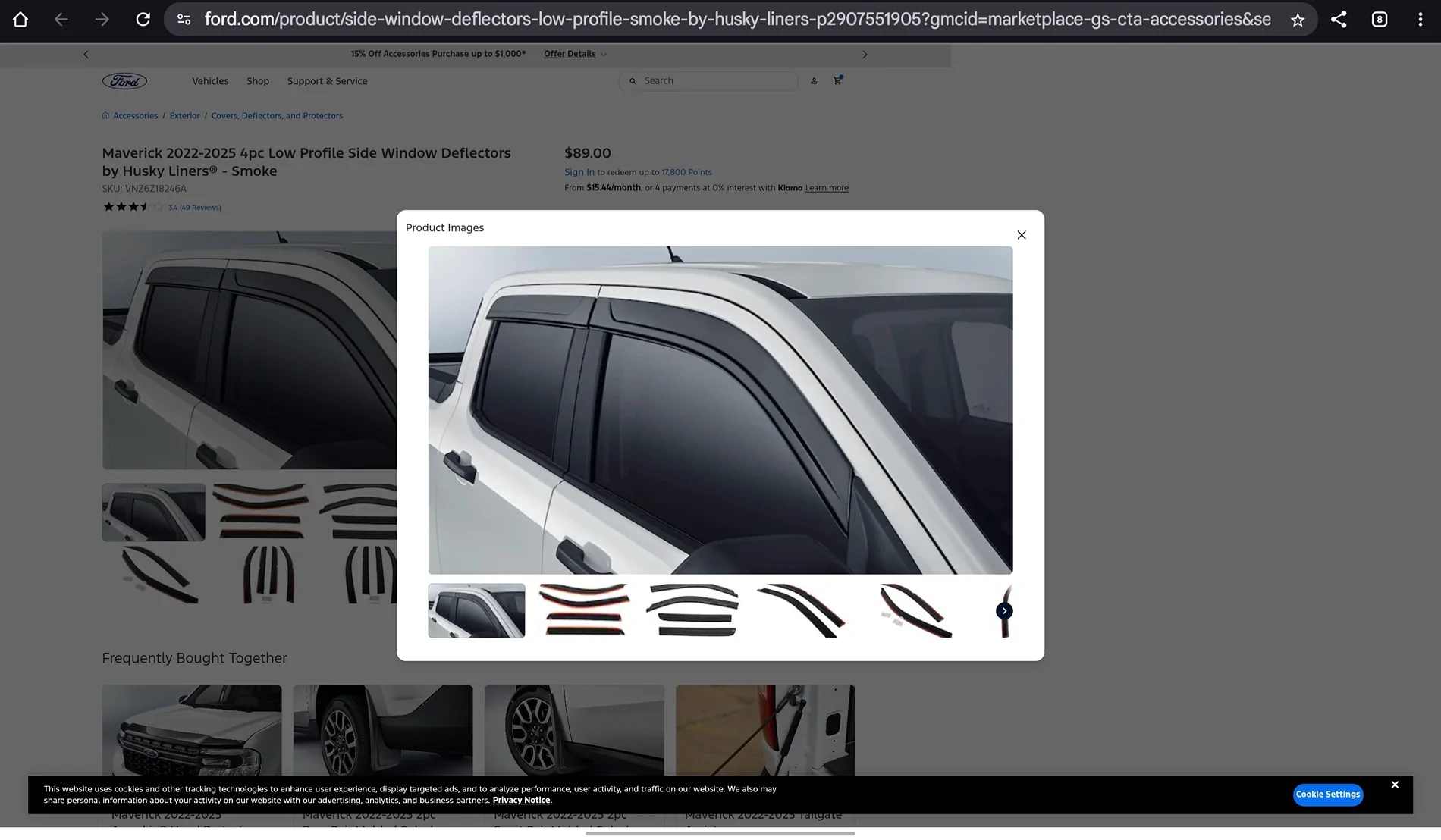Screen dimensions: 1441x840
Task: Select red-edged deflectors thumbnail on product page
Action: [x=261, y=512]
